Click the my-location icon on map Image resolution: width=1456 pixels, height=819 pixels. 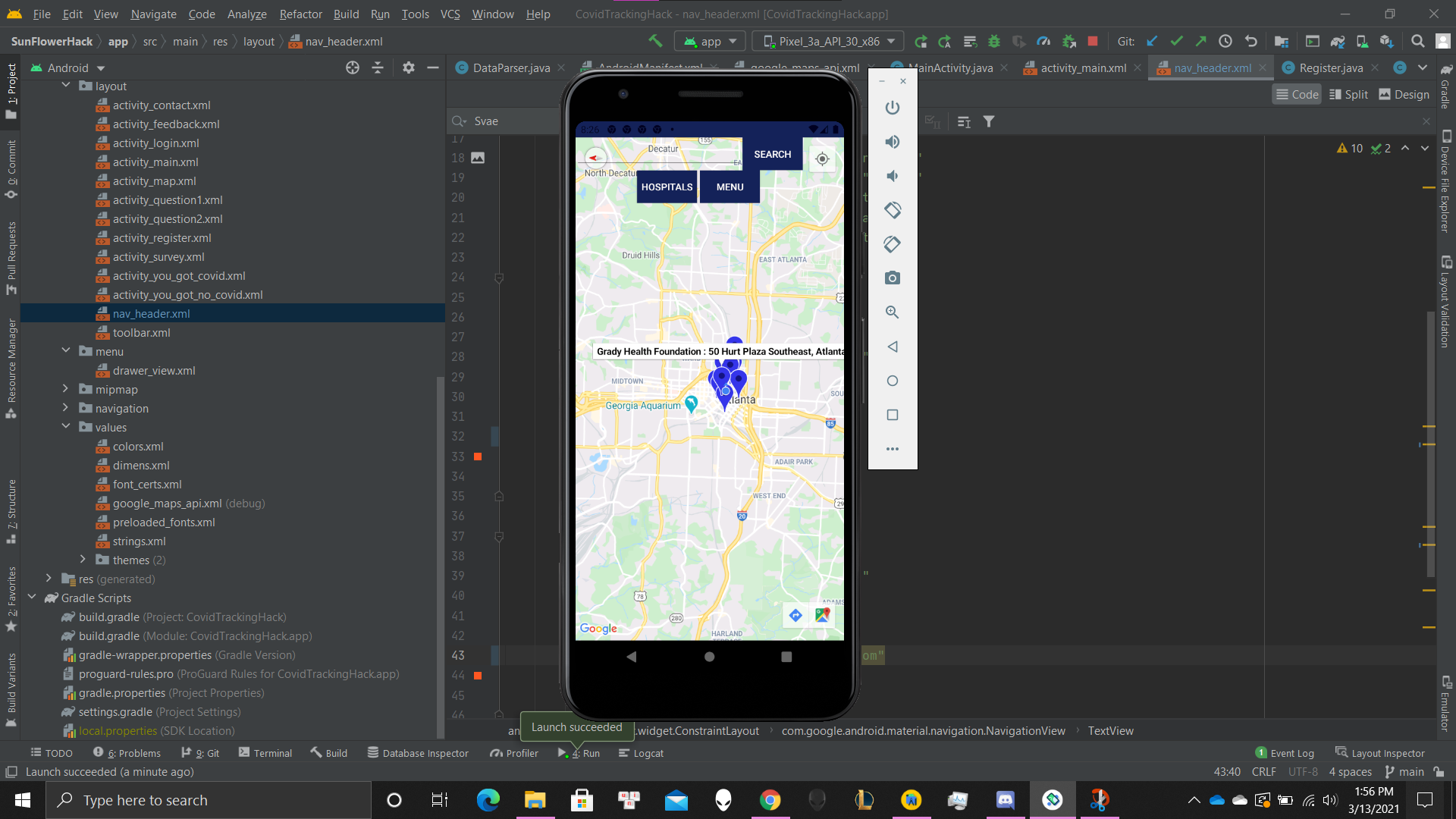(x=822, y=159)
